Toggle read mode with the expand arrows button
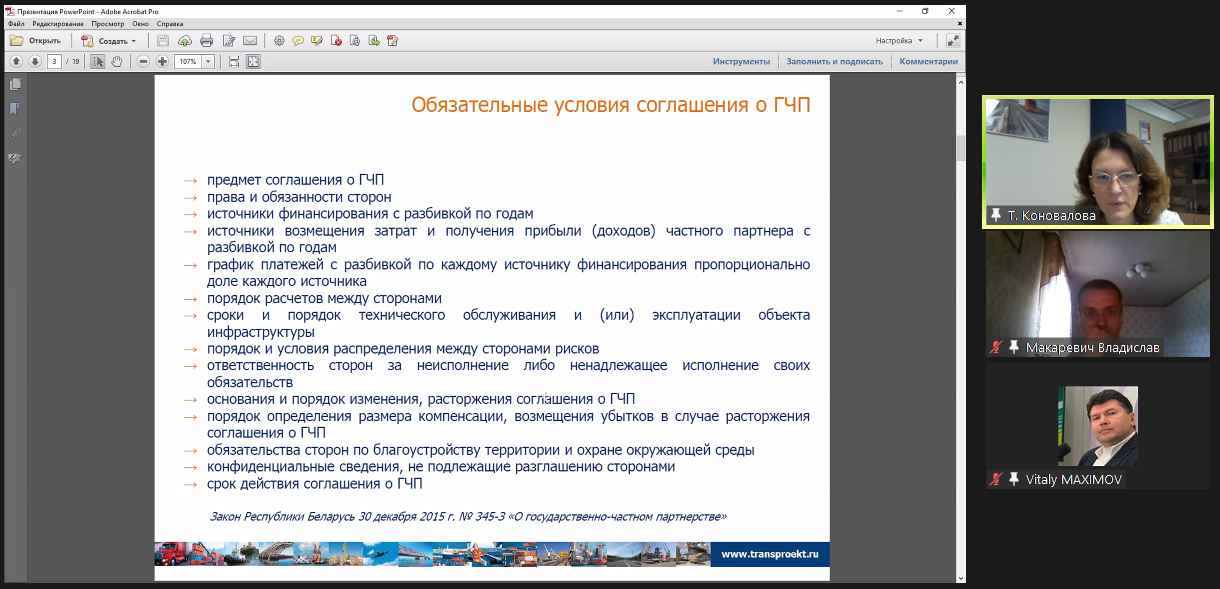 (x=952, y=41)
